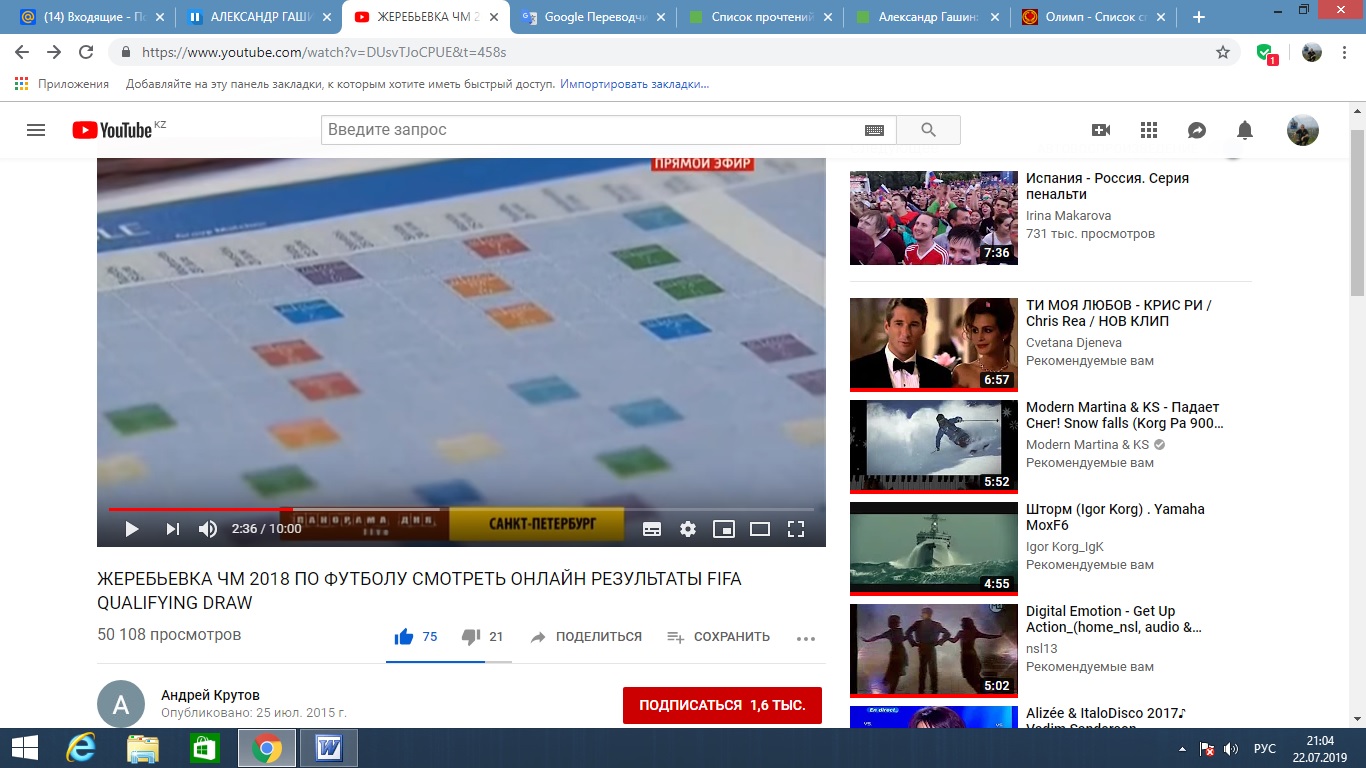
Task: Open the messages share bubble icon
Action: click(x=1197, y=130)
